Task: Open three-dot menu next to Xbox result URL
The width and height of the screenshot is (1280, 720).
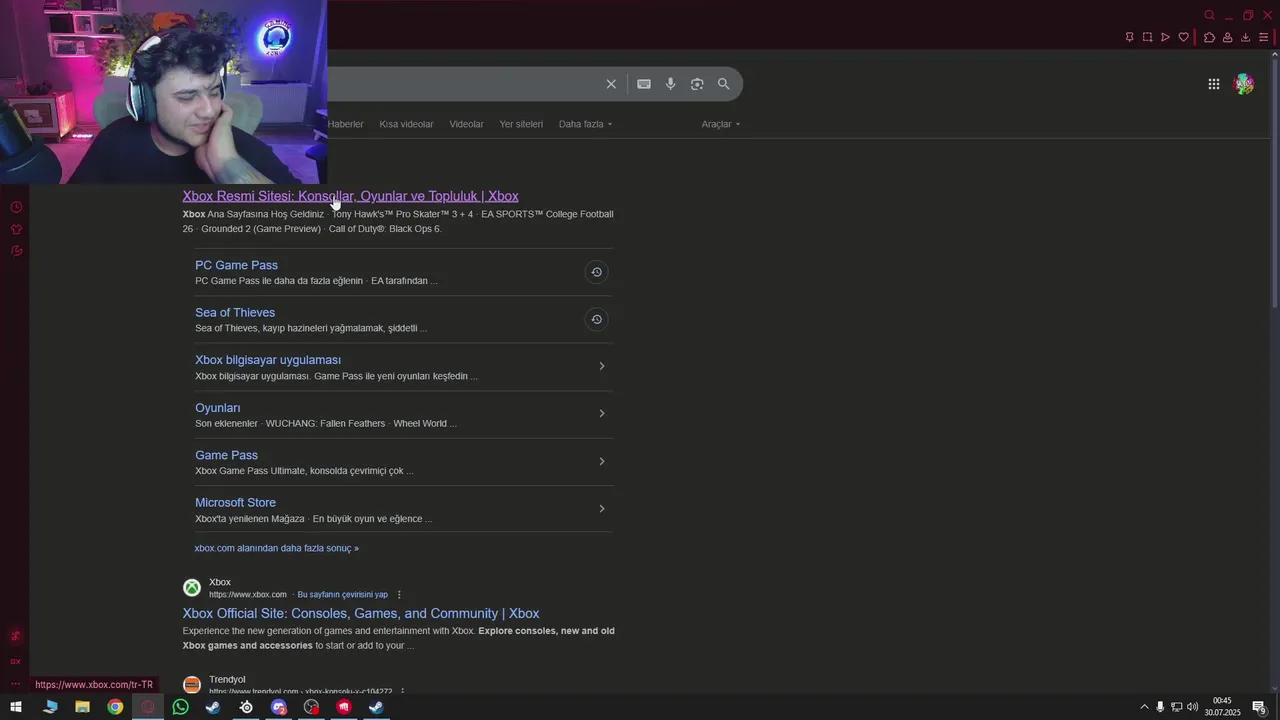Action: click(399, 594)
